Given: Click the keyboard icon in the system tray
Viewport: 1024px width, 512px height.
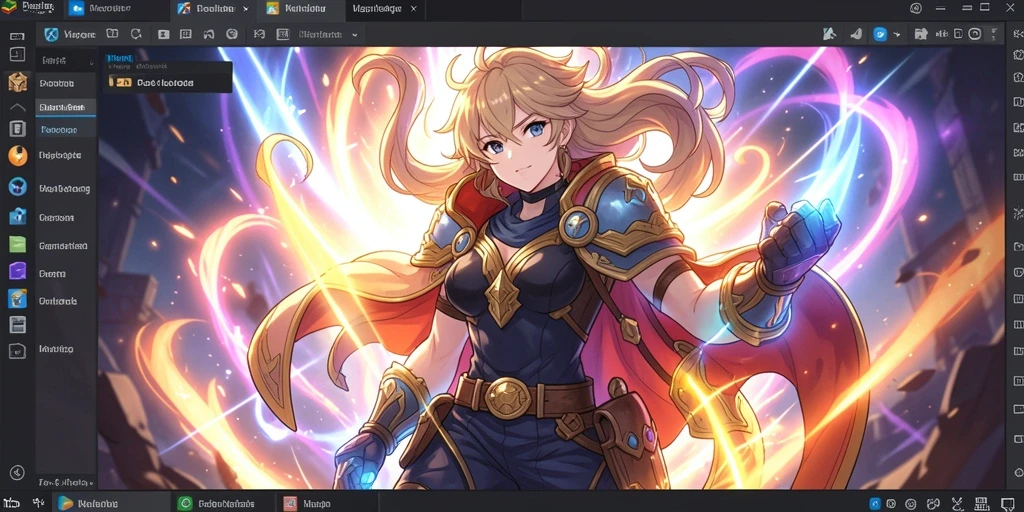Looking at the screenshot, I should [980, 504].
